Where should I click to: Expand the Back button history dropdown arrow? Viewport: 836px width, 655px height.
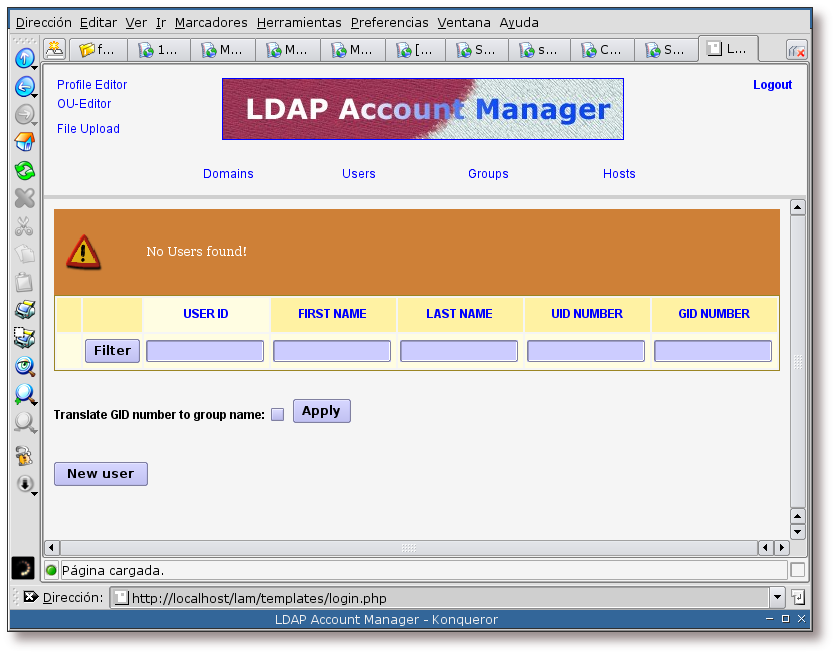pyautogui.click(x=35, y=95)
